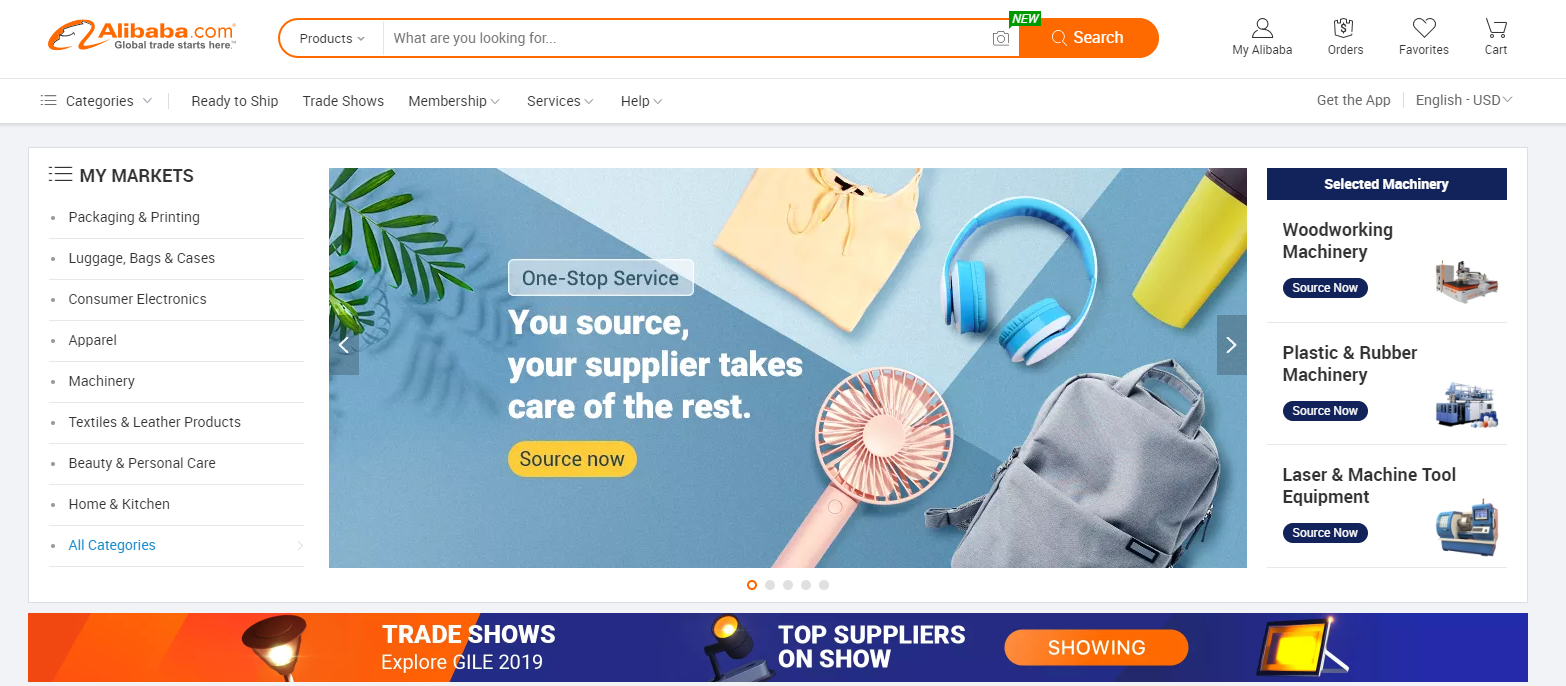Go to Trade Shows
The width and height of the screenshot is (1566, 686).
point(343,101)
